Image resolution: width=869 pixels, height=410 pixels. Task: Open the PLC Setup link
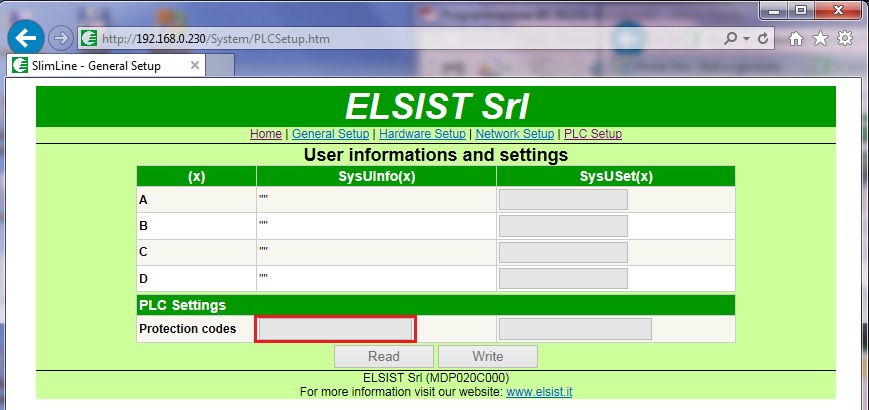pyautogui.click(x=593, y=134)
